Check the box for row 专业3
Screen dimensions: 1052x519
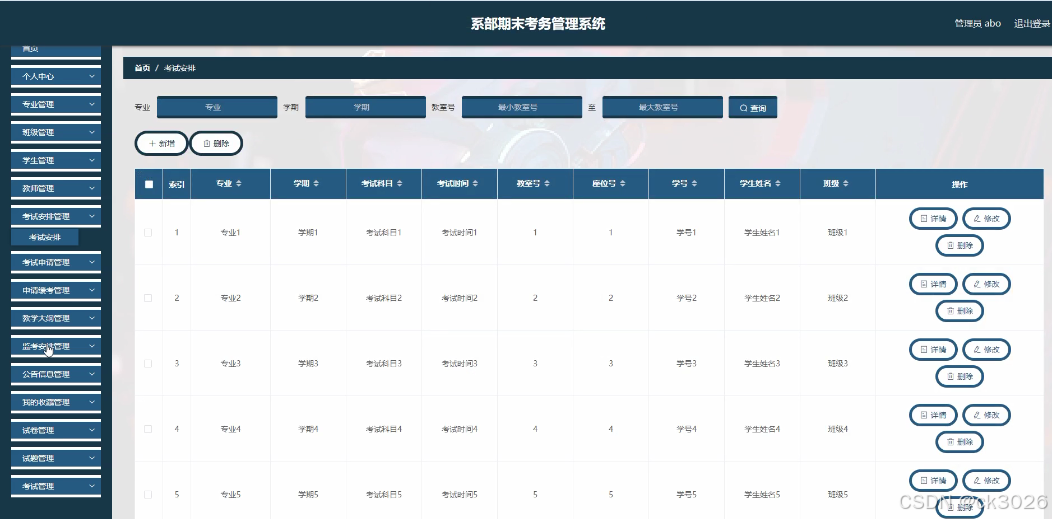pos(148,363)
